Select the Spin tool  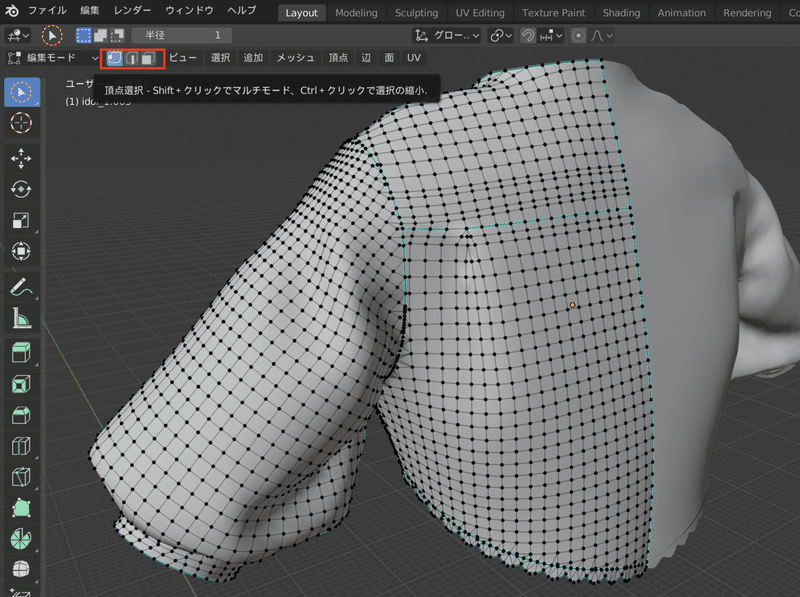(x=21, y=539)
